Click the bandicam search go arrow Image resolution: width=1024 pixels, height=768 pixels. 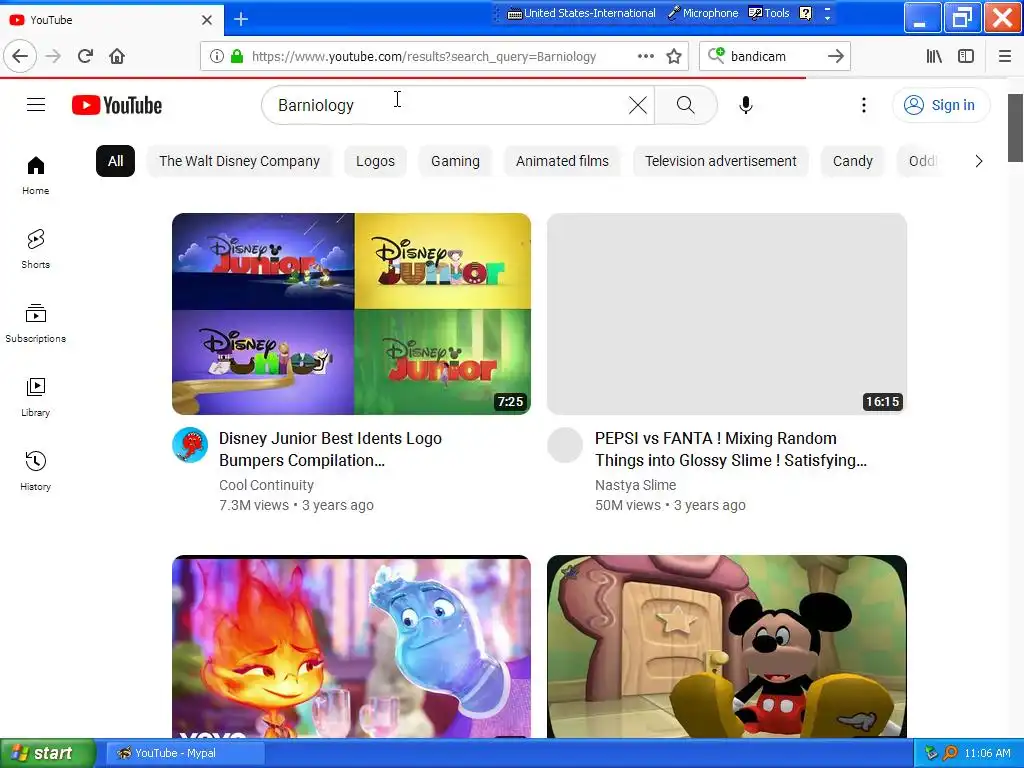[x=835, y=56]
